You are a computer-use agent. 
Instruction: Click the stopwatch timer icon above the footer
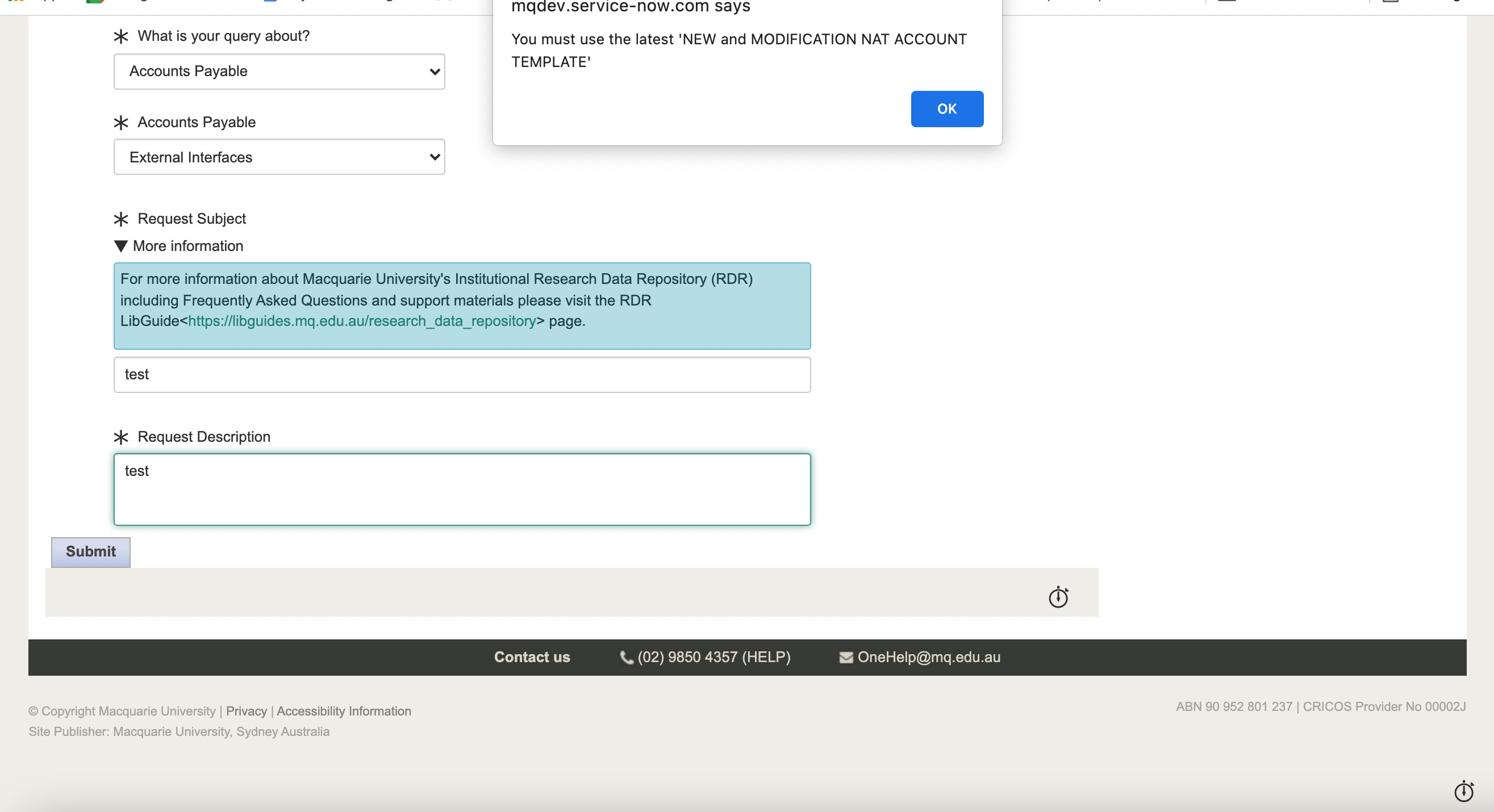coord(1058,596)
